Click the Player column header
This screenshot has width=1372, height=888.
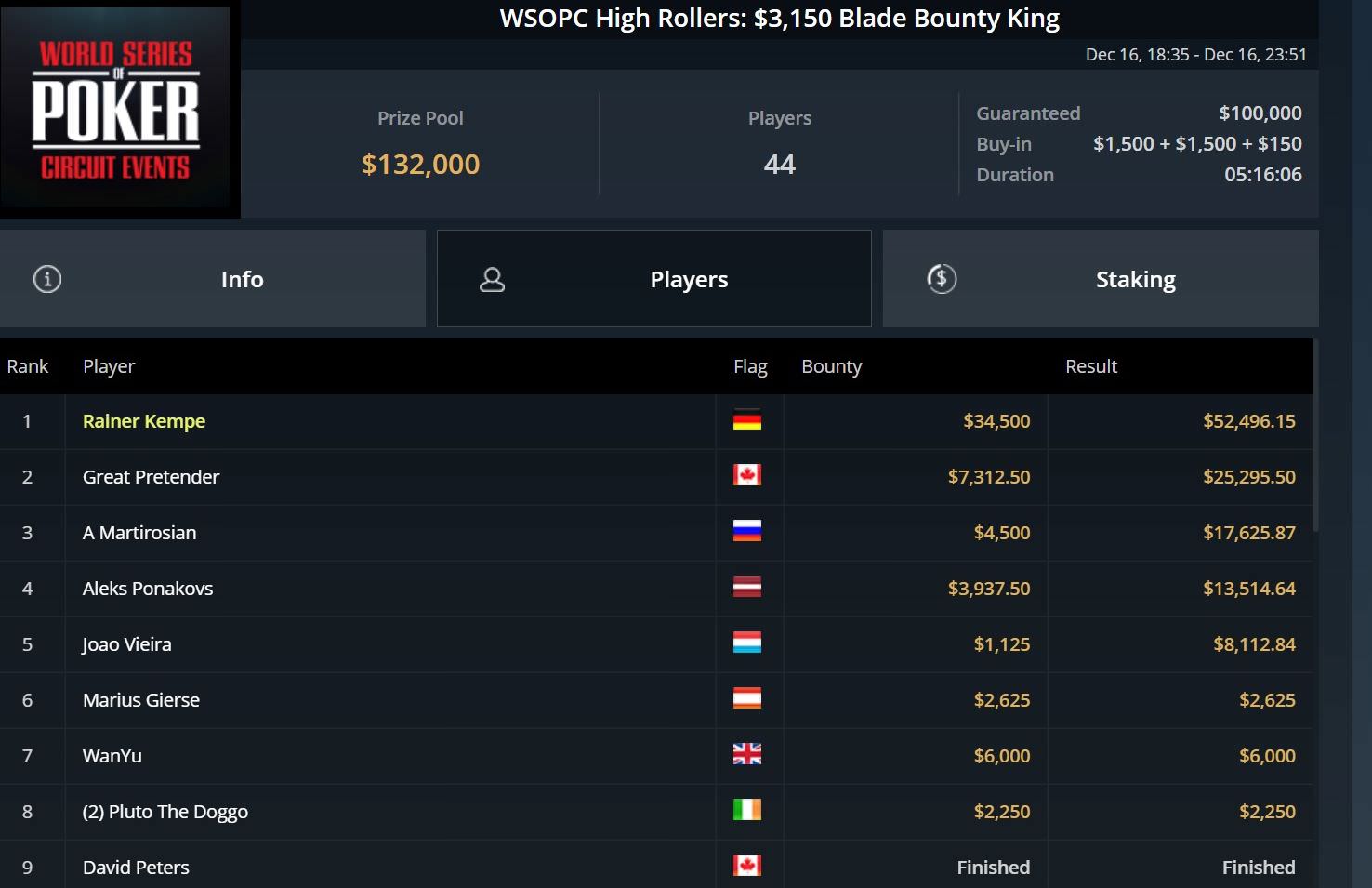click(109, 366)
